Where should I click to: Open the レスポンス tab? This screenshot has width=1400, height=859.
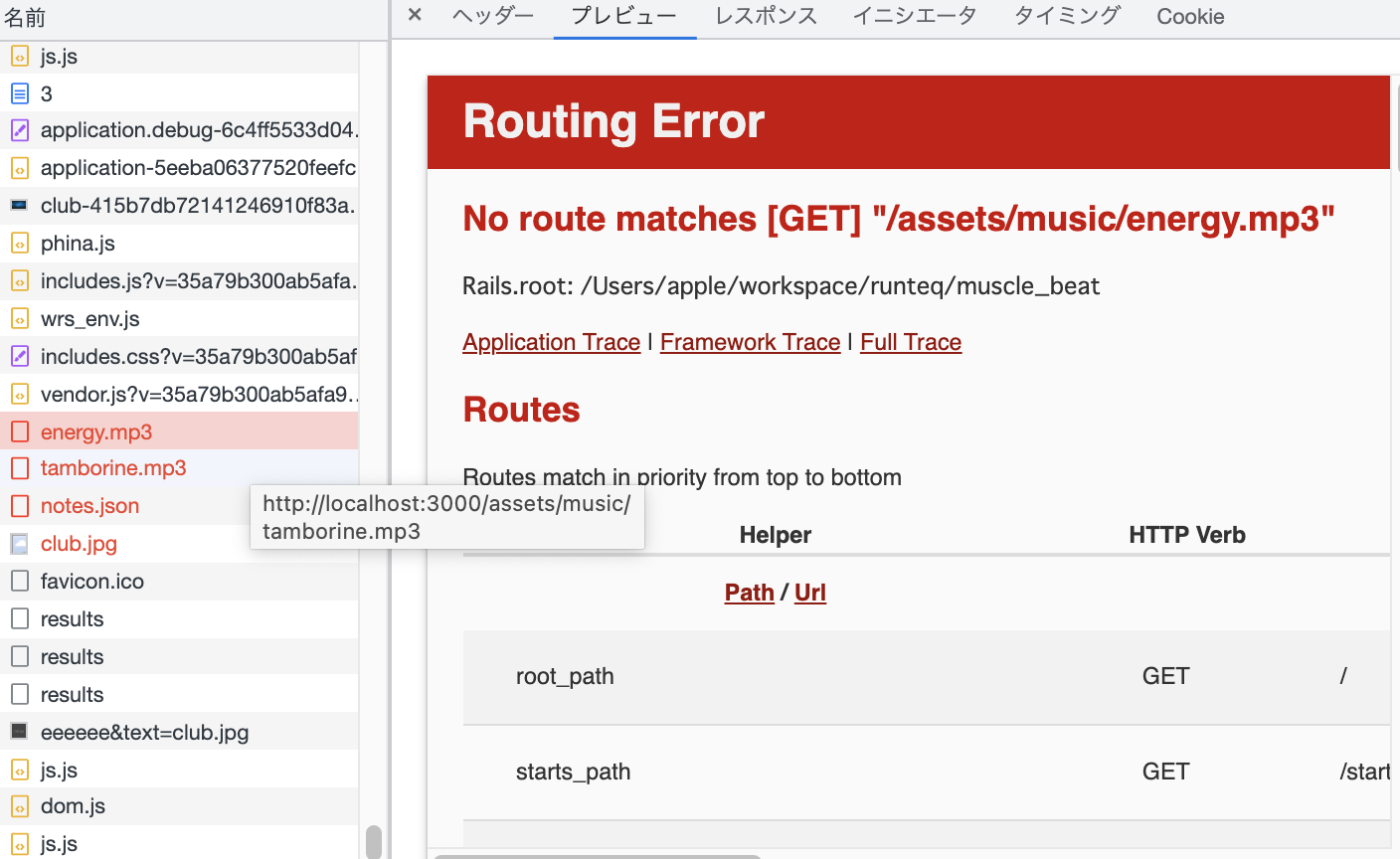coord(766,16)
